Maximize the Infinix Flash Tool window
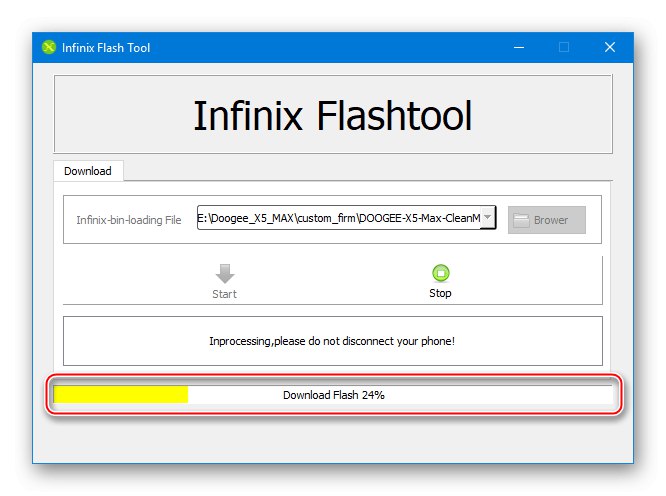The width and height of the screenshot is (666, 496). coord(564,47)
